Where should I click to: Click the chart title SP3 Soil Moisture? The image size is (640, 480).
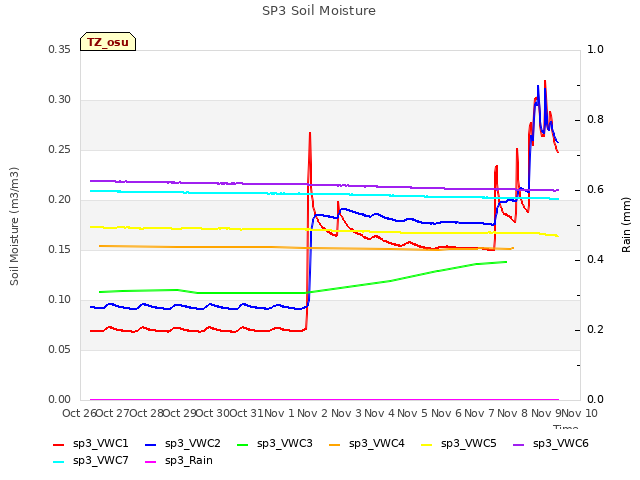tap(319, 11)
